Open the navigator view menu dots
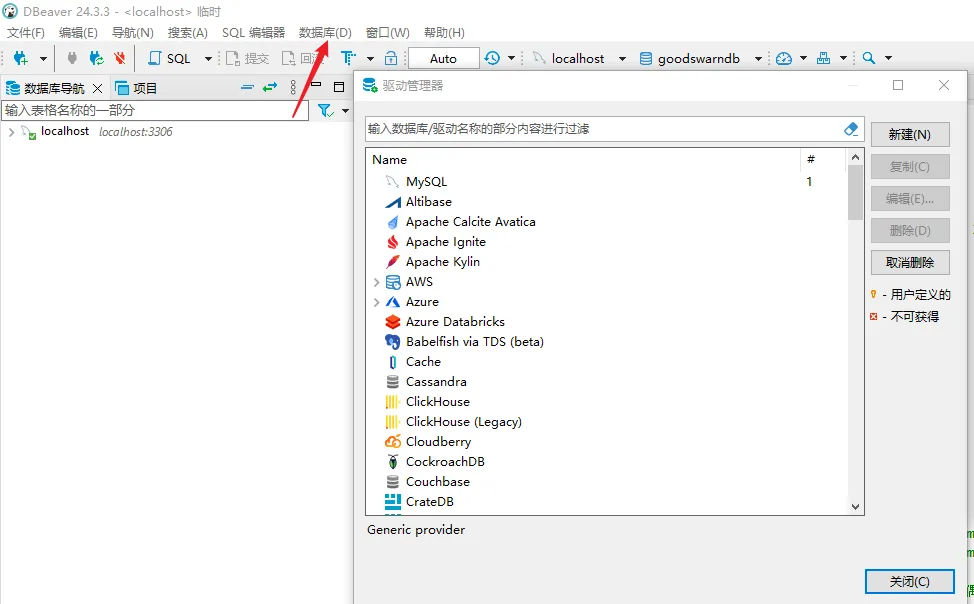974x604 pixels. coord(293,88)
